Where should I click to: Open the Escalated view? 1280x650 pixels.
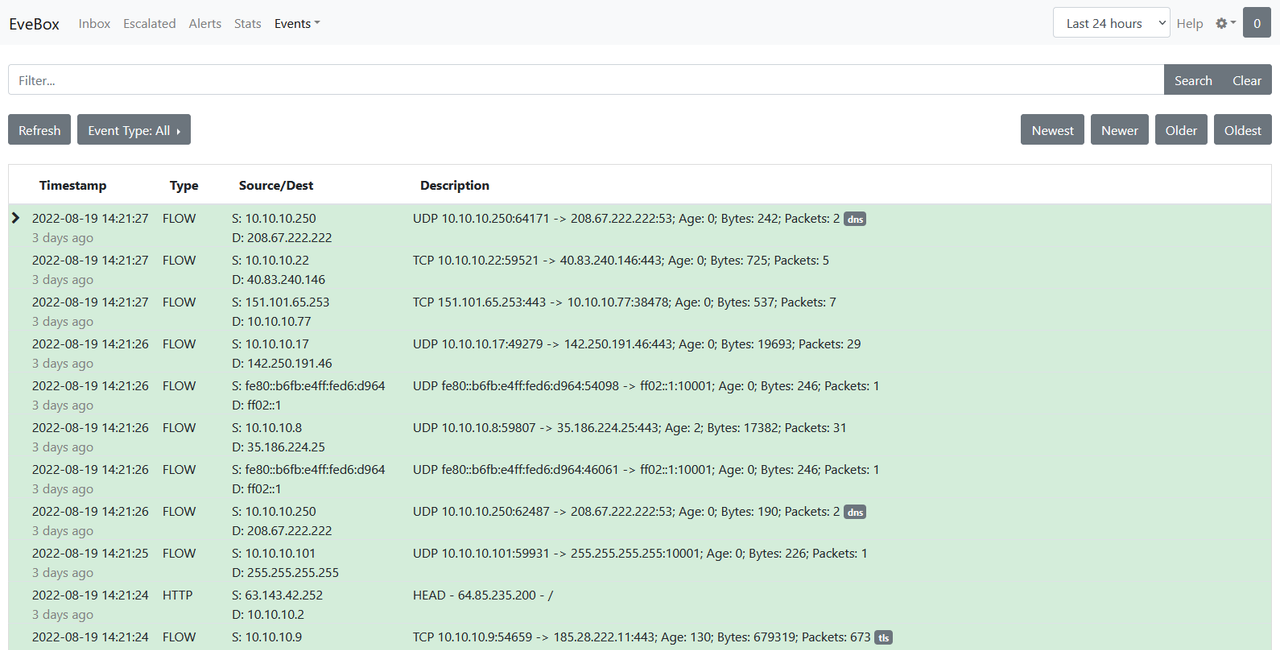point(149,23)
